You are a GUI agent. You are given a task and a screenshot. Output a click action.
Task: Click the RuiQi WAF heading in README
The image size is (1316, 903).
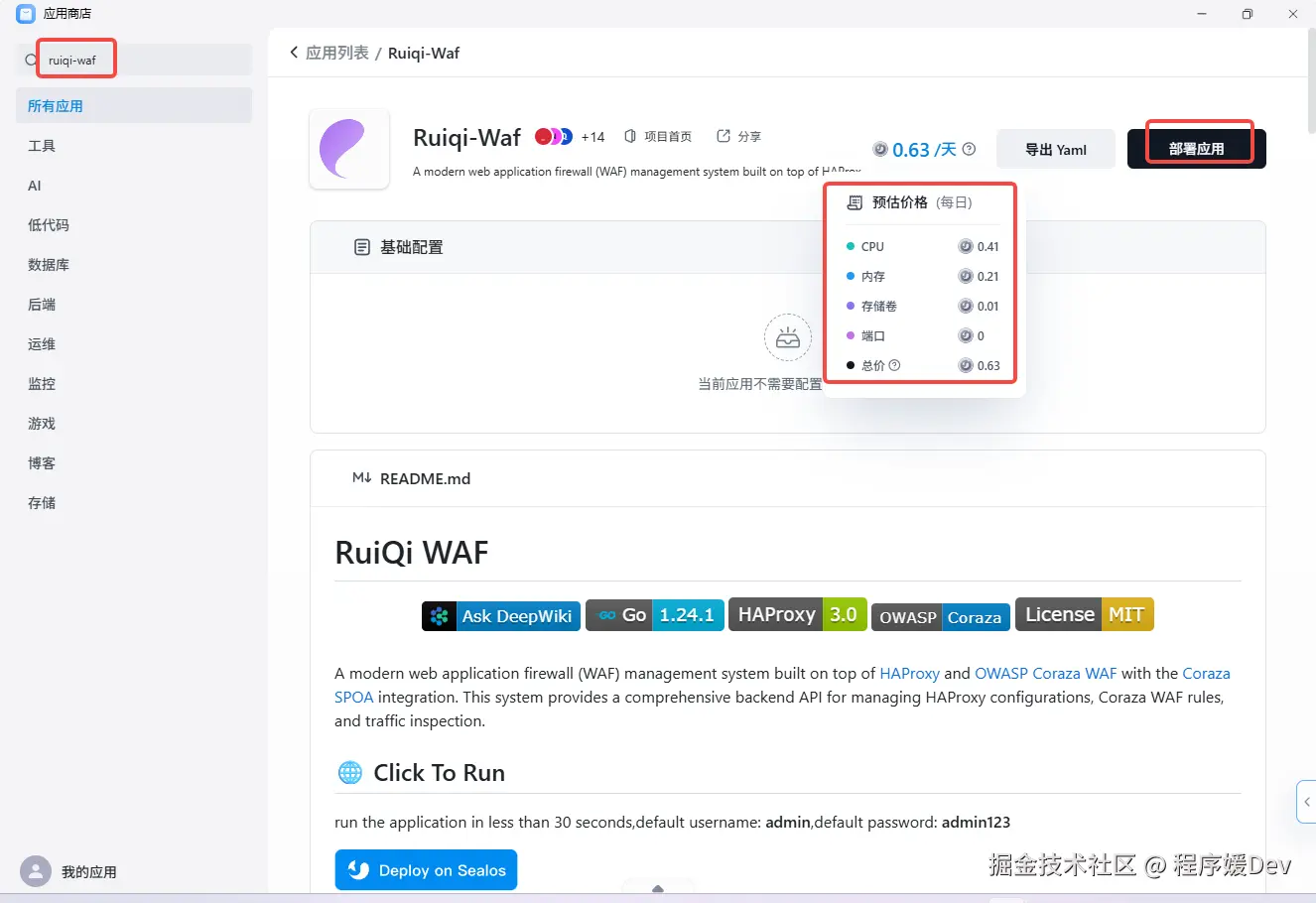pyautogui.click(x=412, y=552)
